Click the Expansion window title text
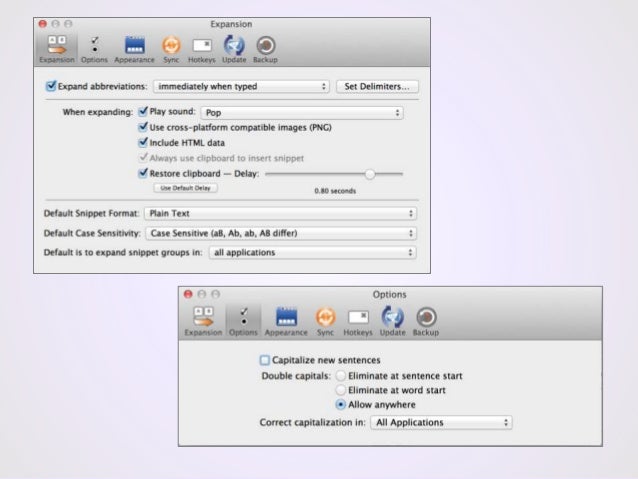This screenshot has width=638, height=479. coord(231,24)
